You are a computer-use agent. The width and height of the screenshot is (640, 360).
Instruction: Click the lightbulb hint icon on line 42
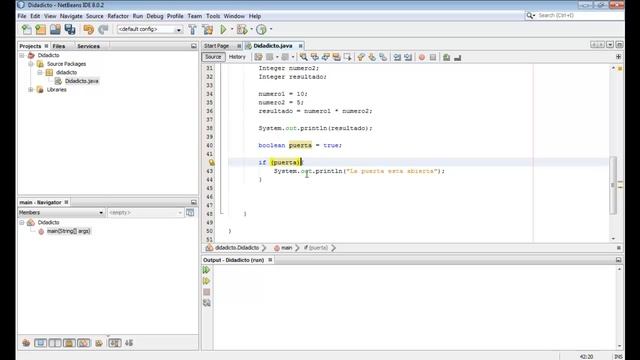tap(211, 162)
